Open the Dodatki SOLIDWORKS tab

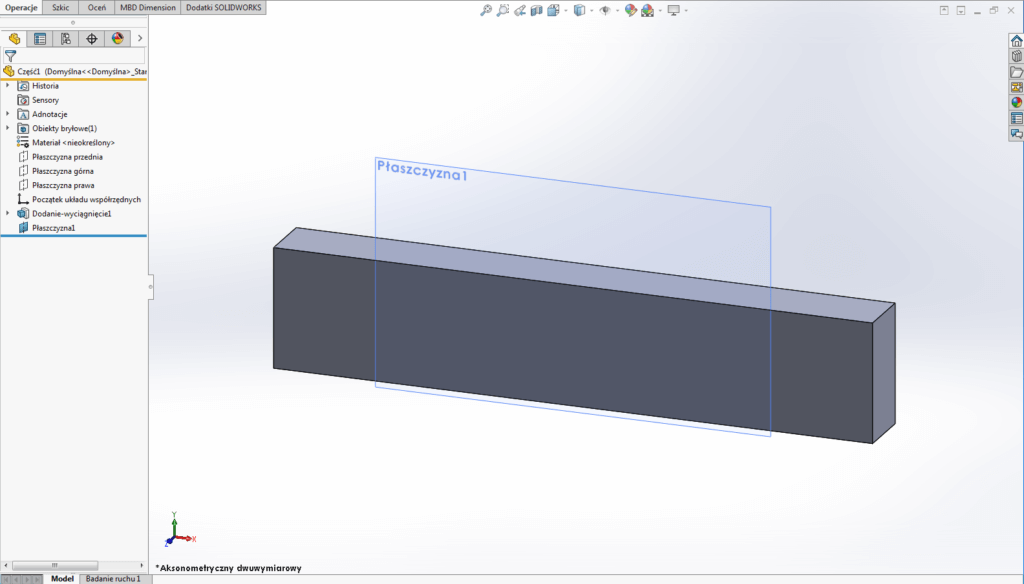221,6
